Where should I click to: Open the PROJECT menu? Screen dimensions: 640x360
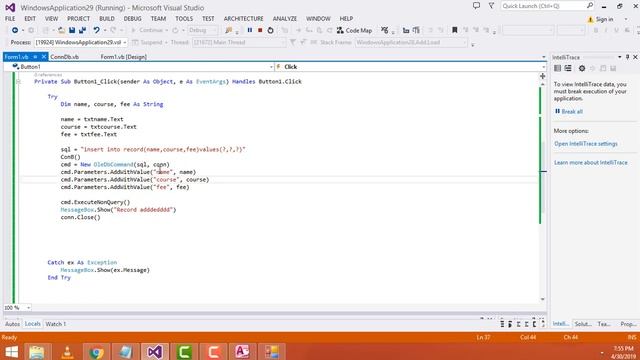click(78, 18)
